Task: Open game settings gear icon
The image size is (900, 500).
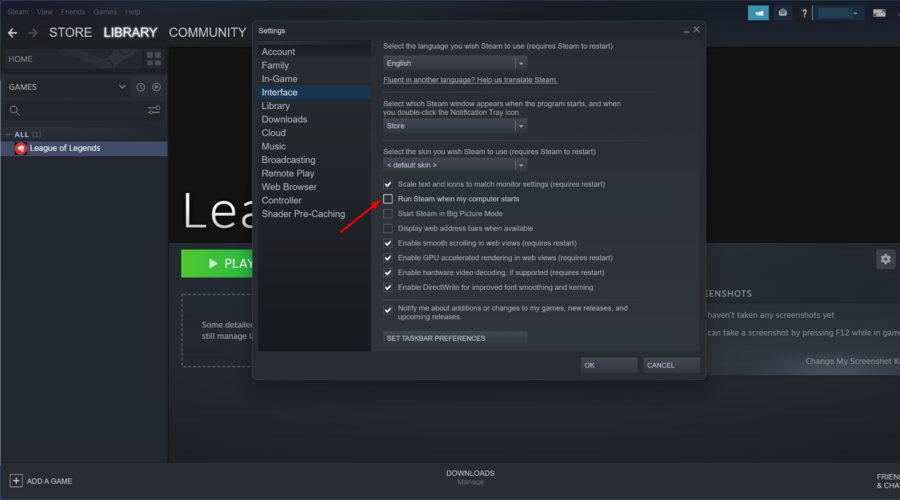Action: tap(886, 259)
